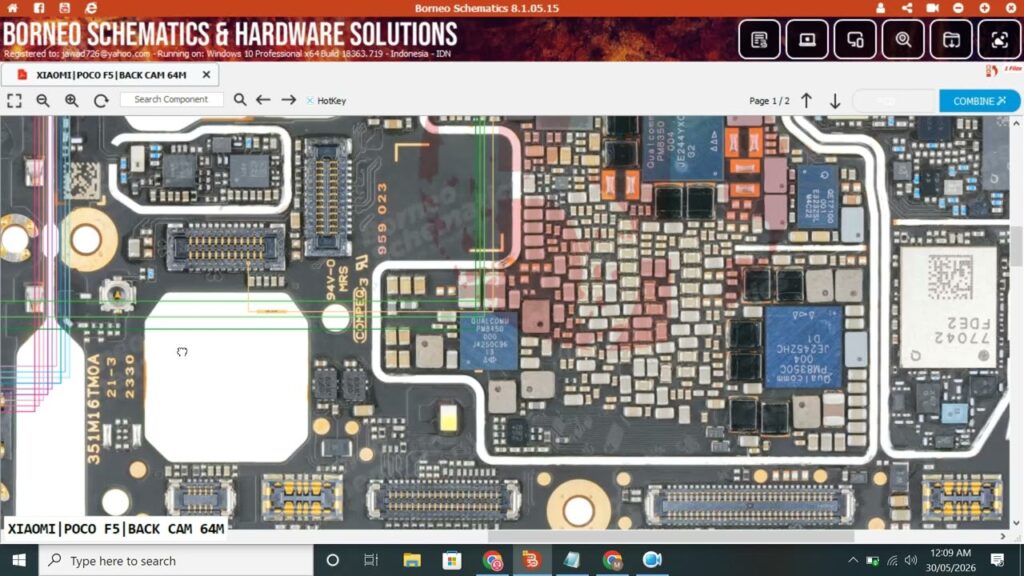Viewport: 1024px width, 576px height.
Task: Click the XIAOMI|POCO F5|BACK CAM 64M caption label
Action: (116, 529)
